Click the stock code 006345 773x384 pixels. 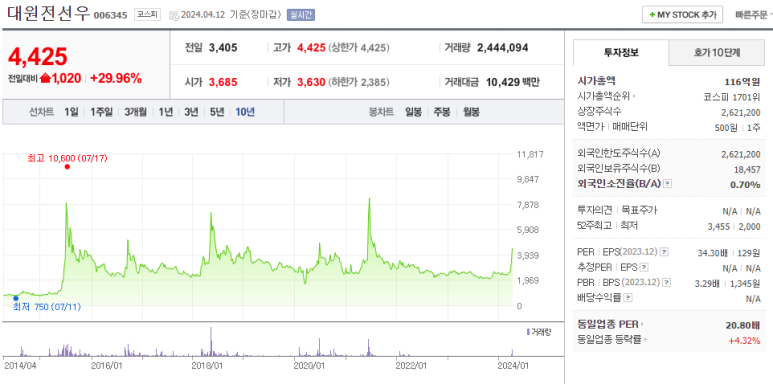(x=111, y=15)
